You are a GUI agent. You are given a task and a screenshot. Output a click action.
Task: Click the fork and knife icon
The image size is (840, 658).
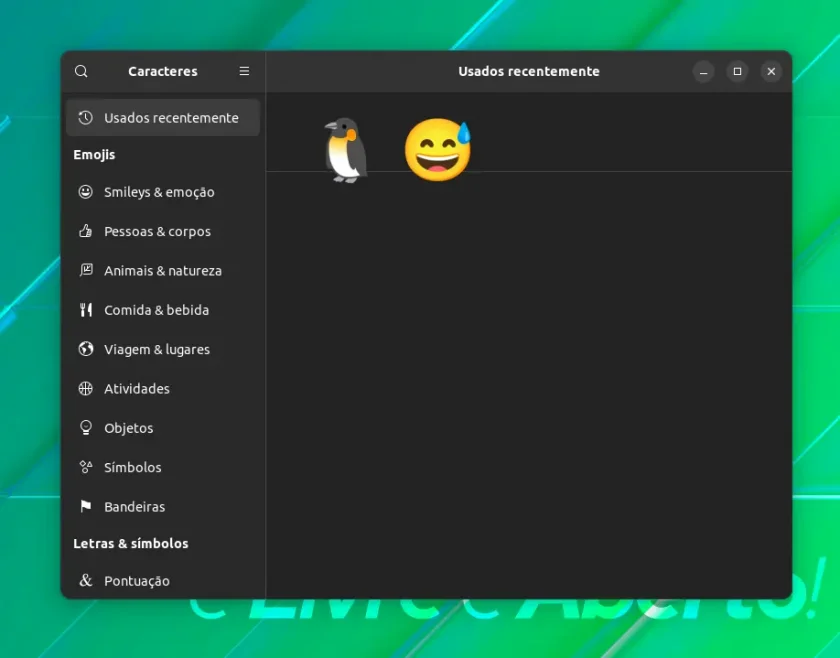[x=86, y=310]
